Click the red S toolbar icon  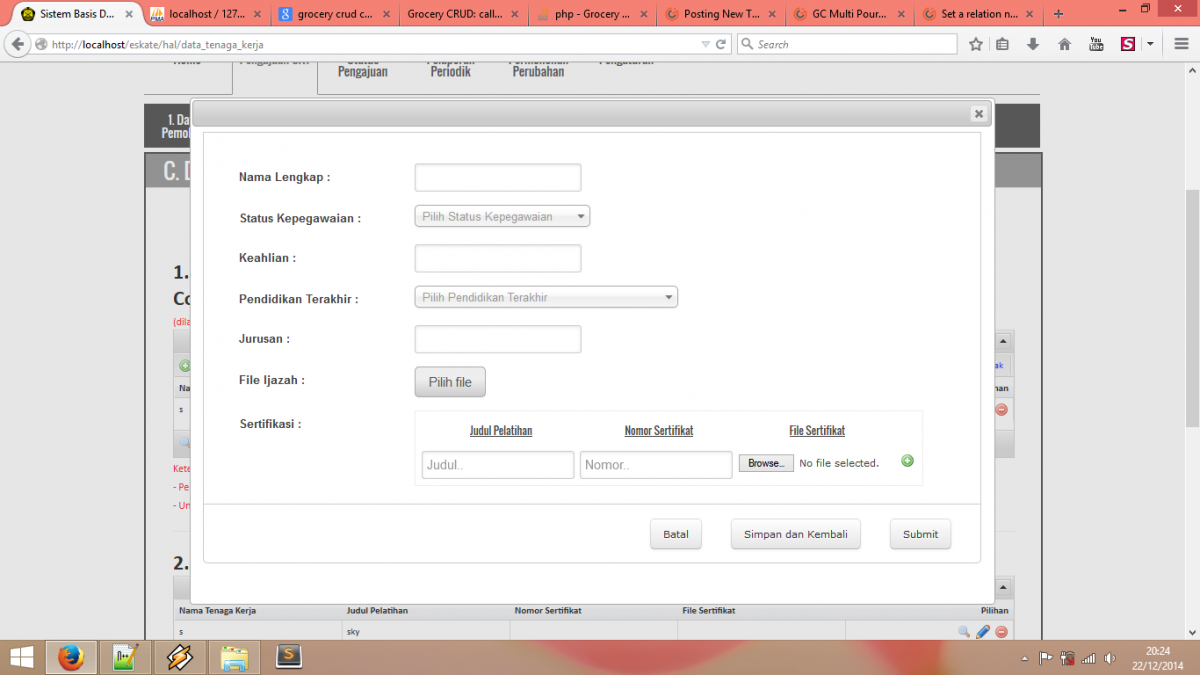[x=1128, y=44]
